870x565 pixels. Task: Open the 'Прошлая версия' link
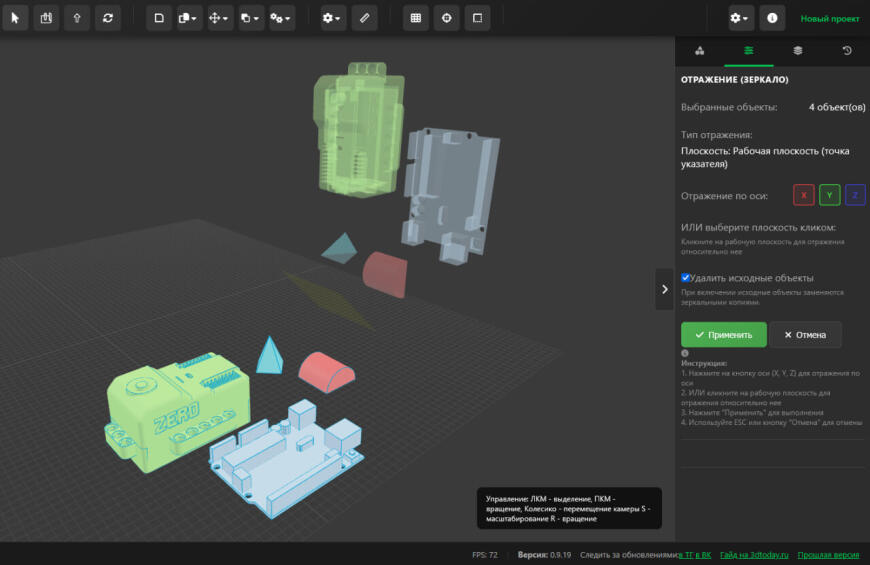[828, 554]
